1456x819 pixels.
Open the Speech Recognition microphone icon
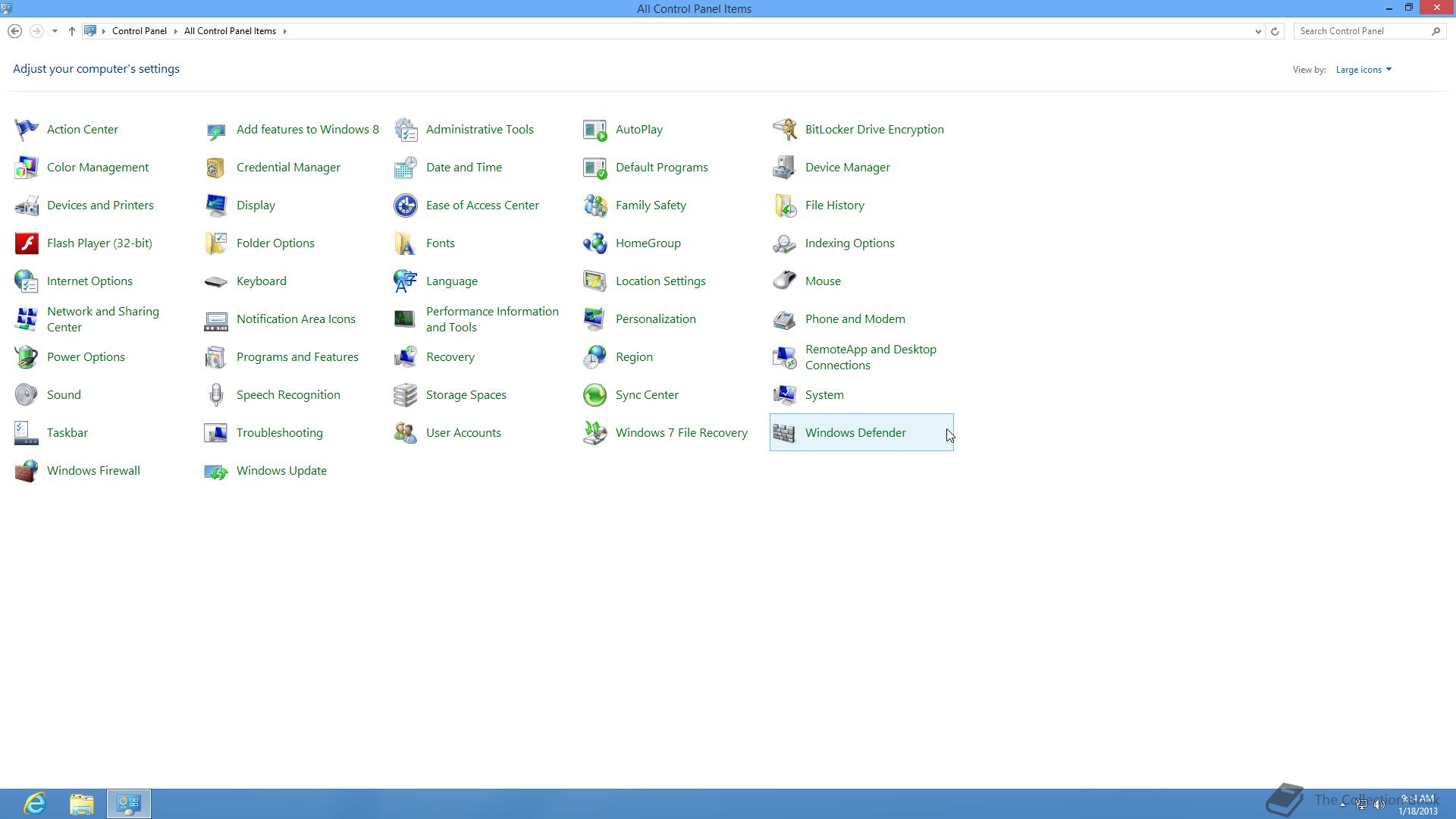(x=216, y=395)
